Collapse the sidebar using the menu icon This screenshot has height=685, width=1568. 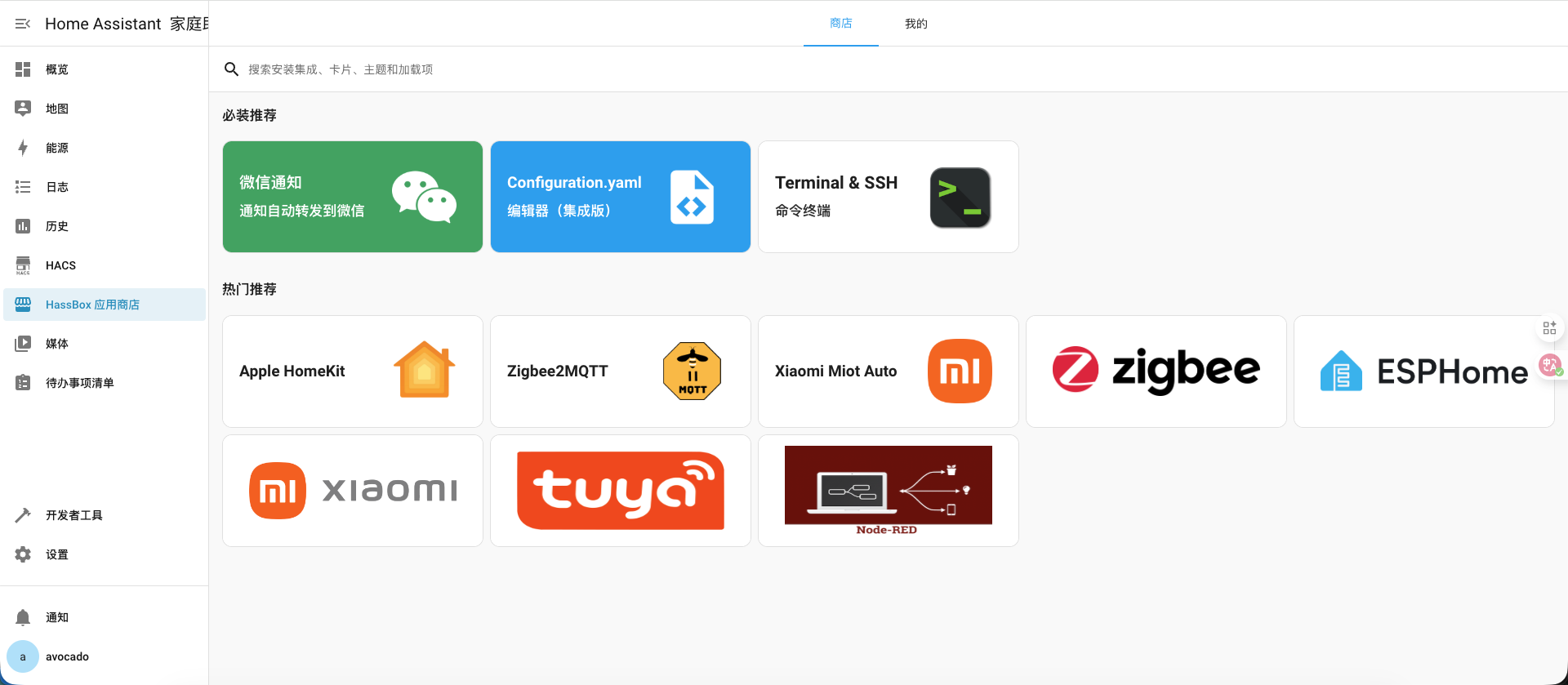point(23,24)
